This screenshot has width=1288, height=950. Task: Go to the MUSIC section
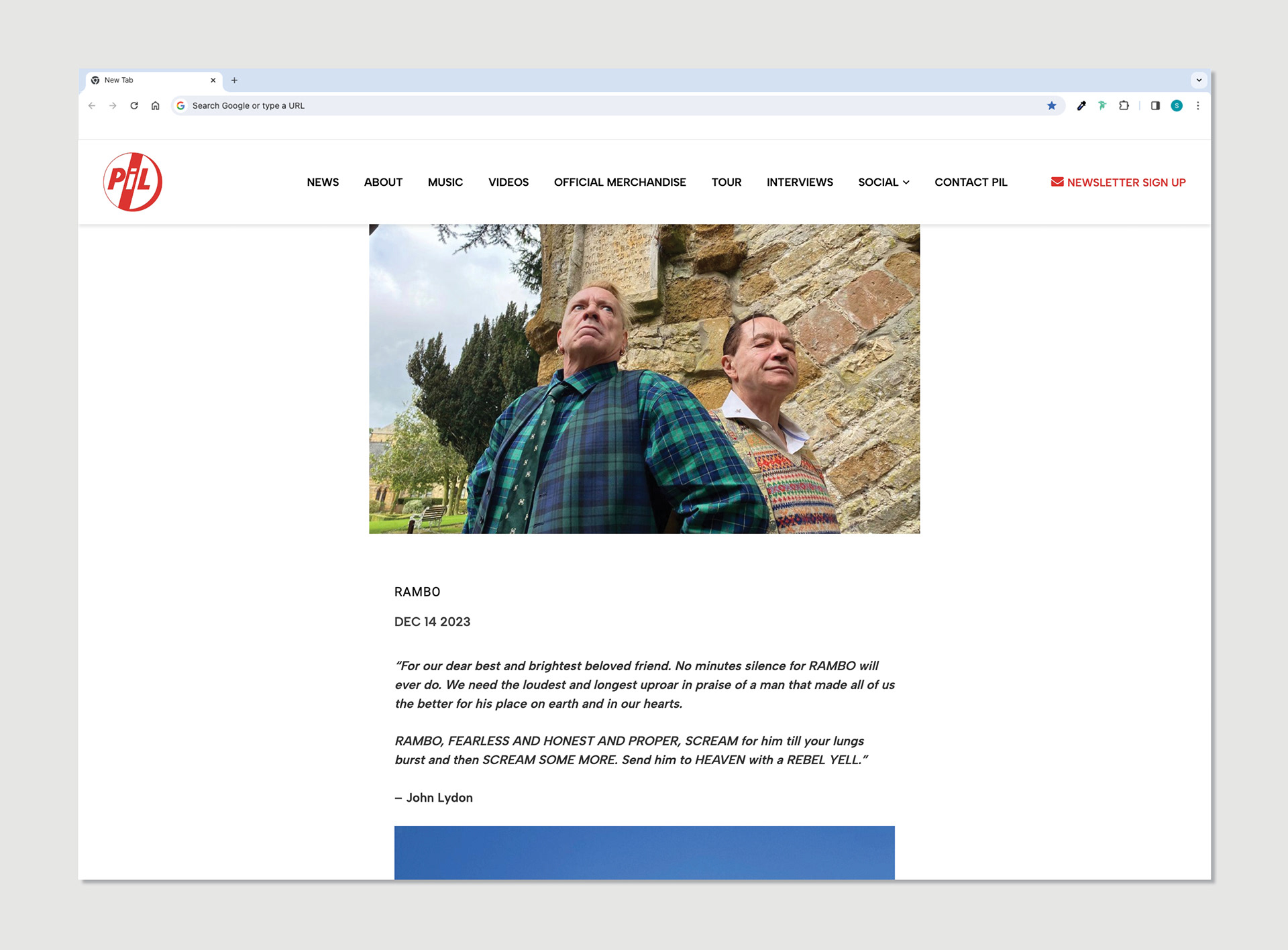[x=445, y=182]
